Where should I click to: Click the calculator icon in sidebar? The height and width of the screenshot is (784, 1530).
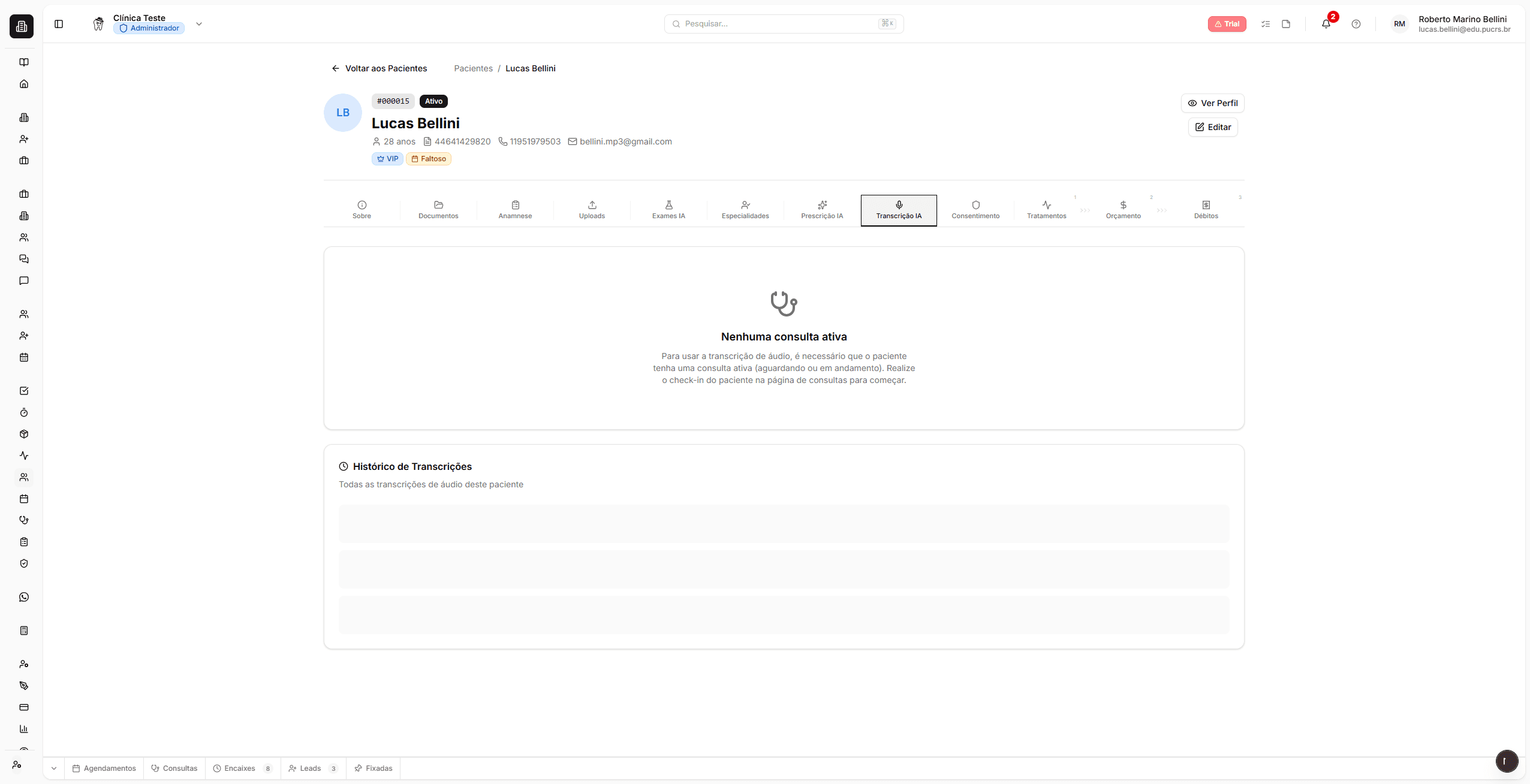pos(24,631)
